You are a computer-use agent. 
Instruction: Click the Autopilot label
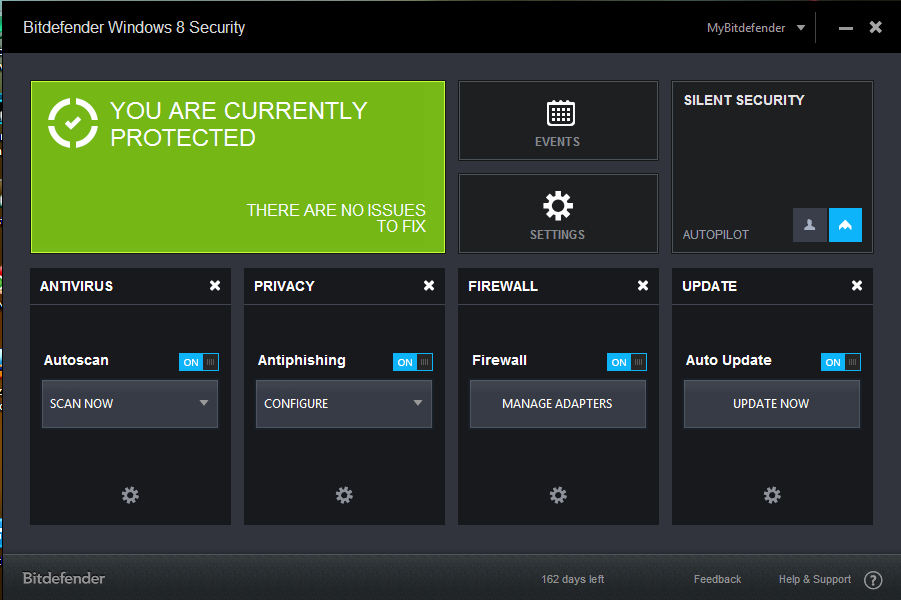[715, 234]
